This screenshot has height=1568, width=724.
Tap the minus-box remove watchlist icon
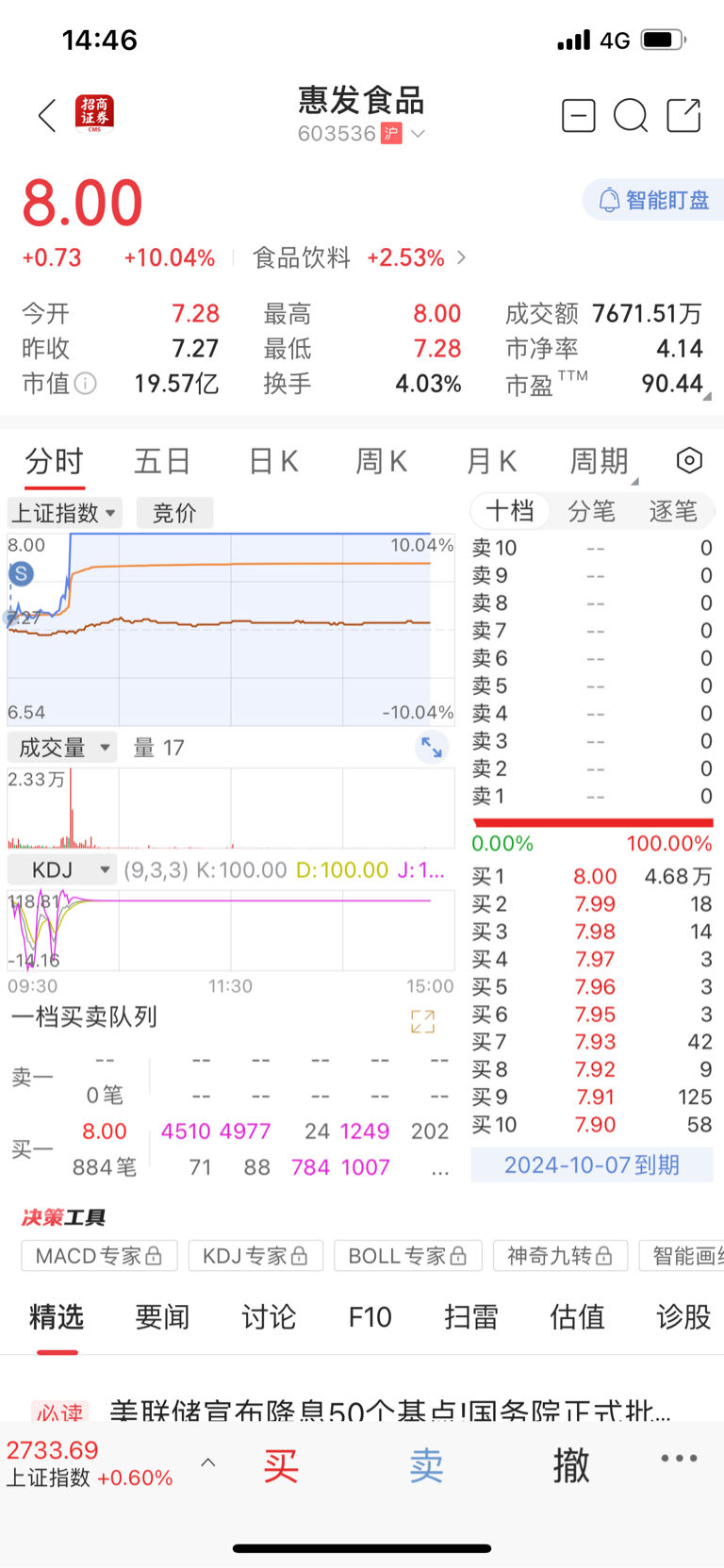pos(579,115)
